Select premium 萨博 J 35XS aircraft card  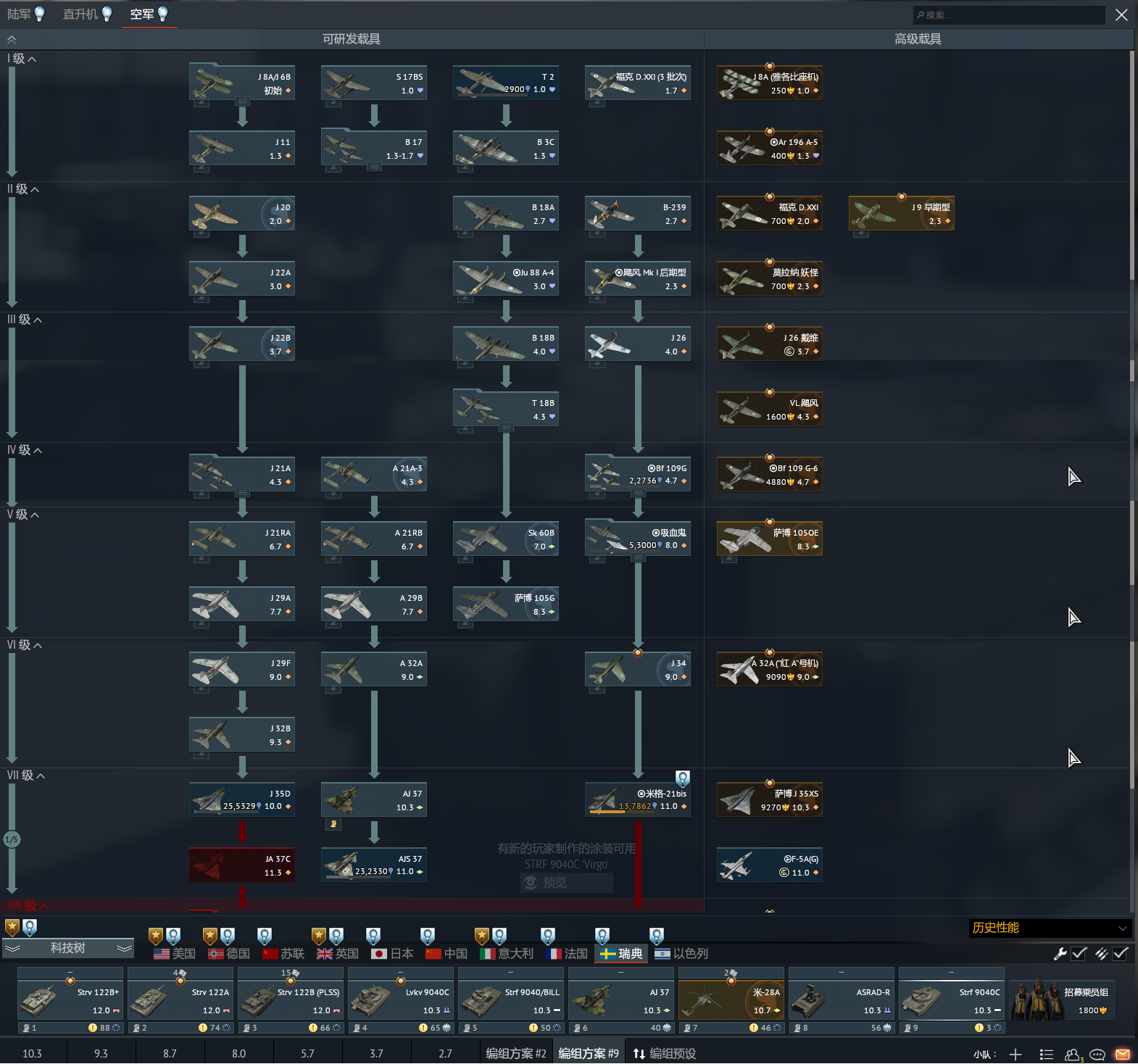pyautogui.click(x=770, y=800)
